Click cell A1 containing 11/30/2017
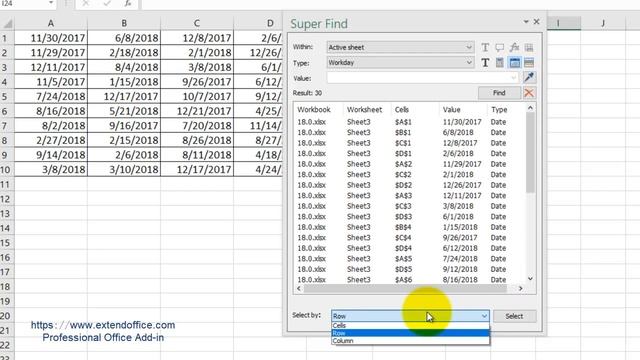 point(51,38)
